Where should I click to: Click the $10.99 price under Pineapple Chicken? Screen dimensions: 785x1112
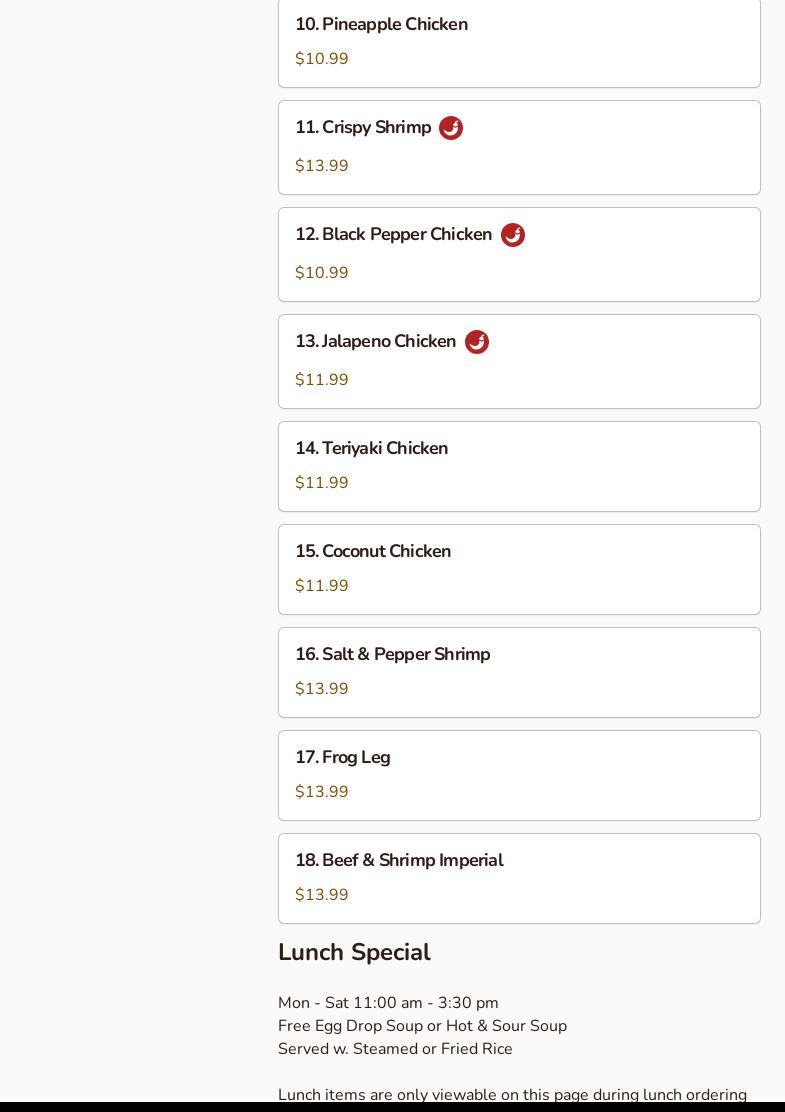[322, 59]
